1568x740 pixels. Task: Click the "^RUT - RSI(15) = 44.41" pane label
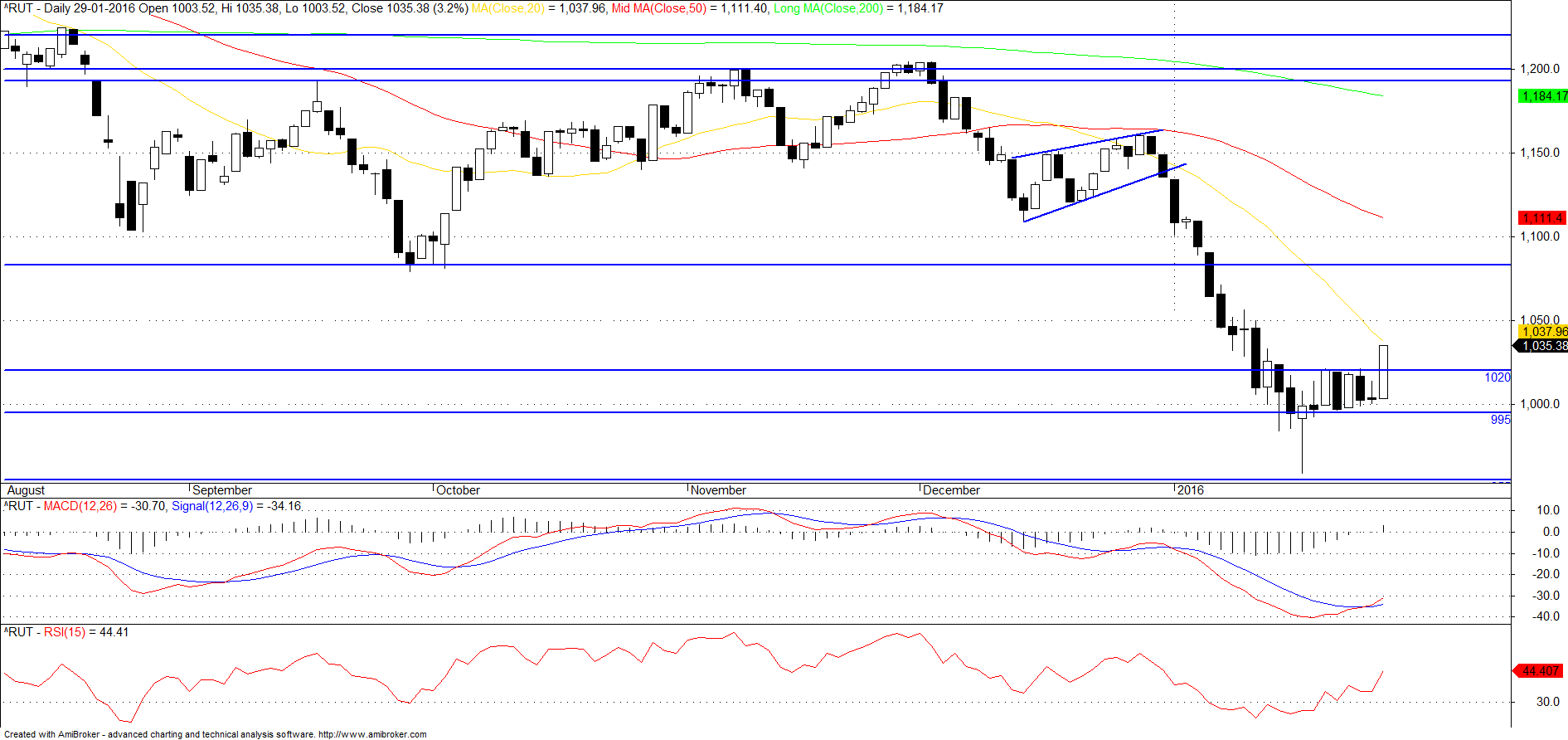66,632
